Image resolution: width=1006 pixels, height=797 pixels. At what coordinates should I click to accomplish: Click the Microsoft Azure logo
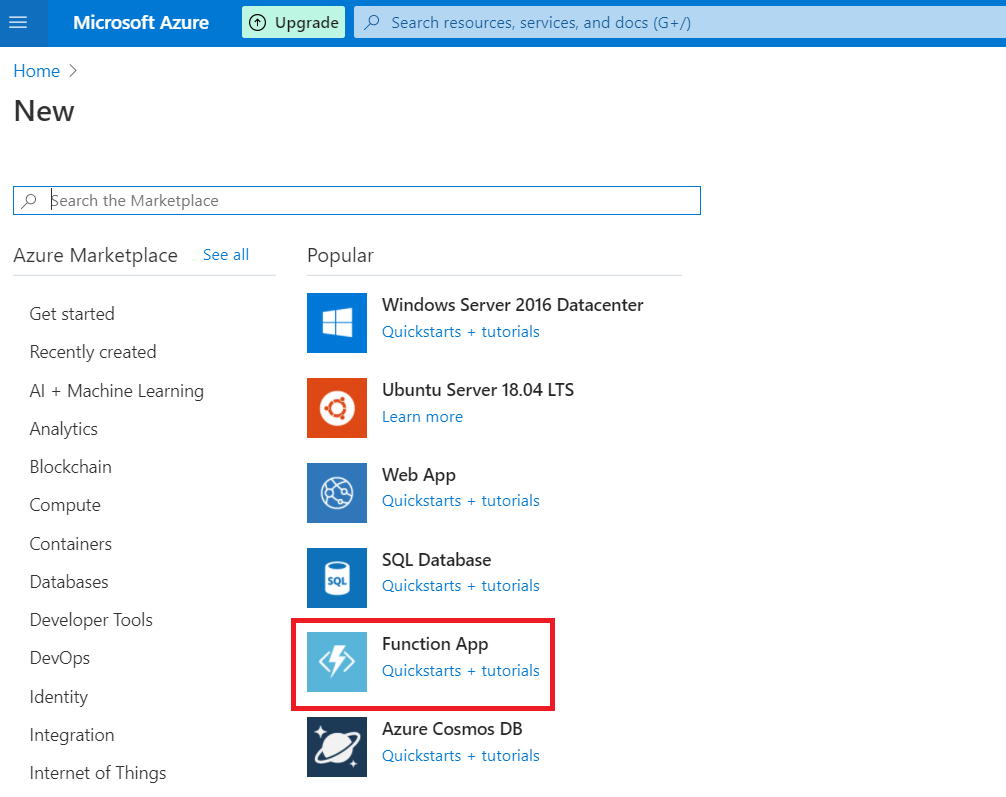tap(140, 22)
